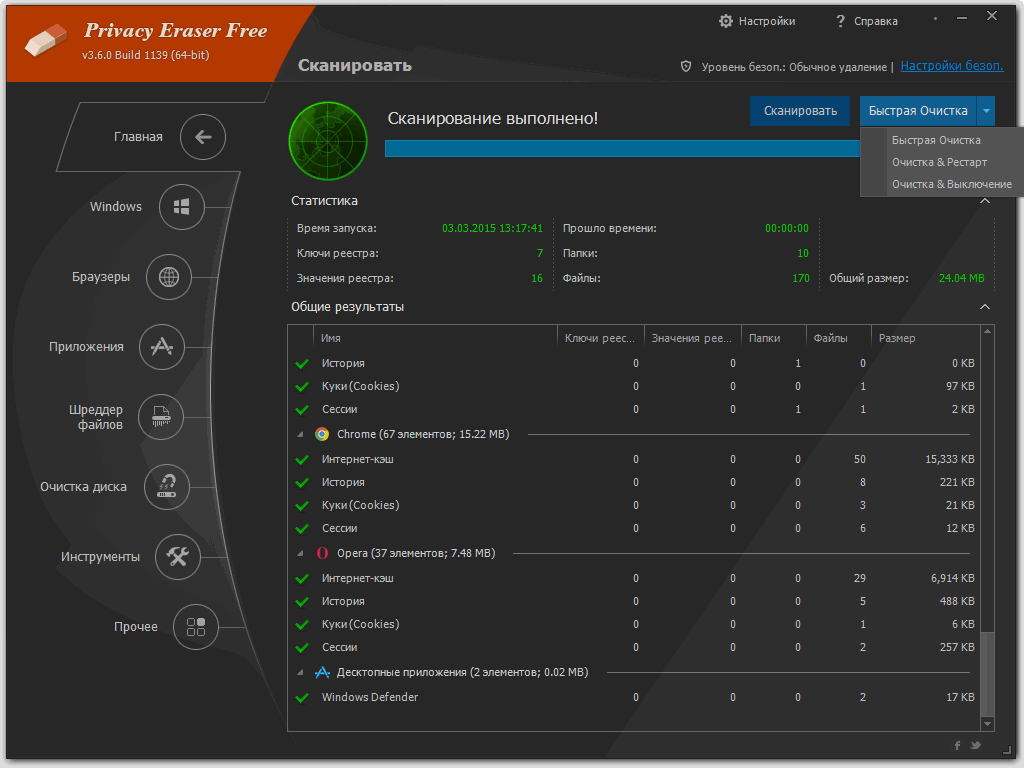1024x768 pixels.
Task: Click the Десктопные приложения group icon
Action: point(322,672)
